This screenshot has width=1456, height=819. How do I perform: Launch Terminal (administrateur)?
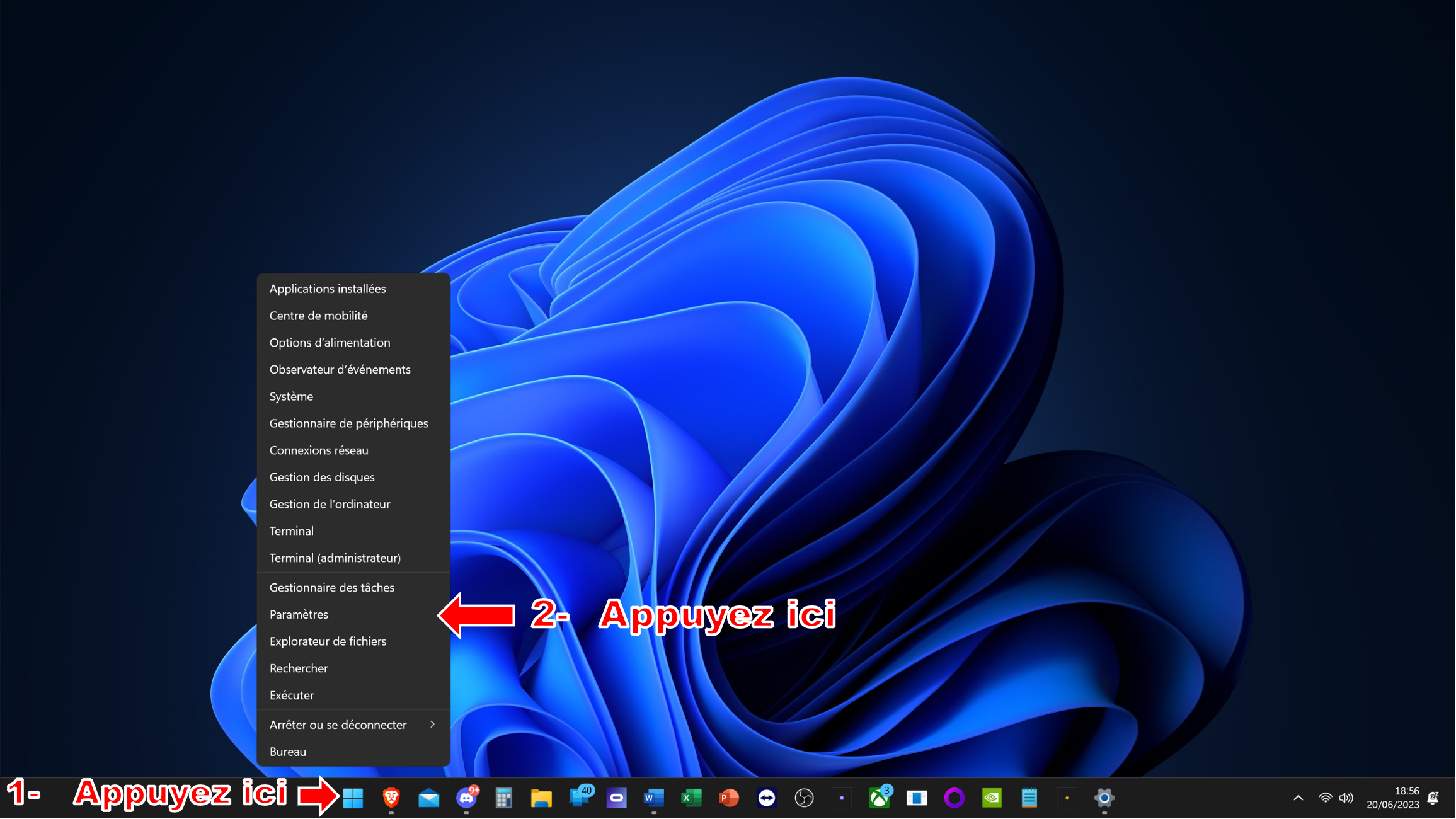pyautogui.click(x=353, y=558)
